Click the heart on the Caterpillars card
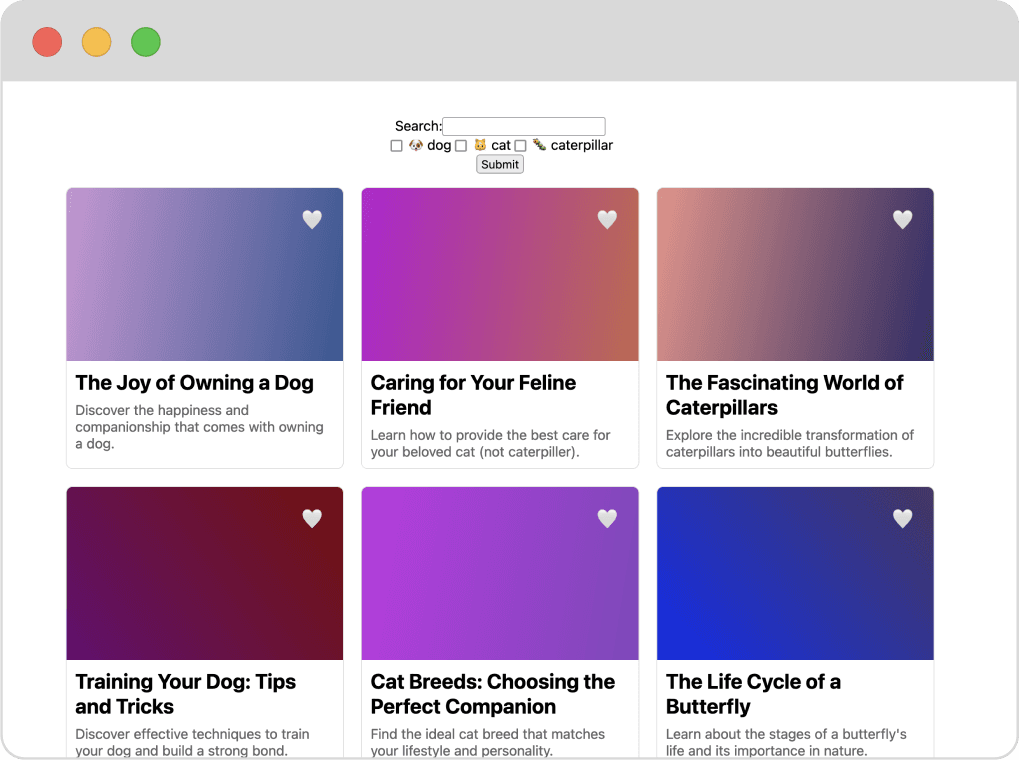 (x=902, y=219)
